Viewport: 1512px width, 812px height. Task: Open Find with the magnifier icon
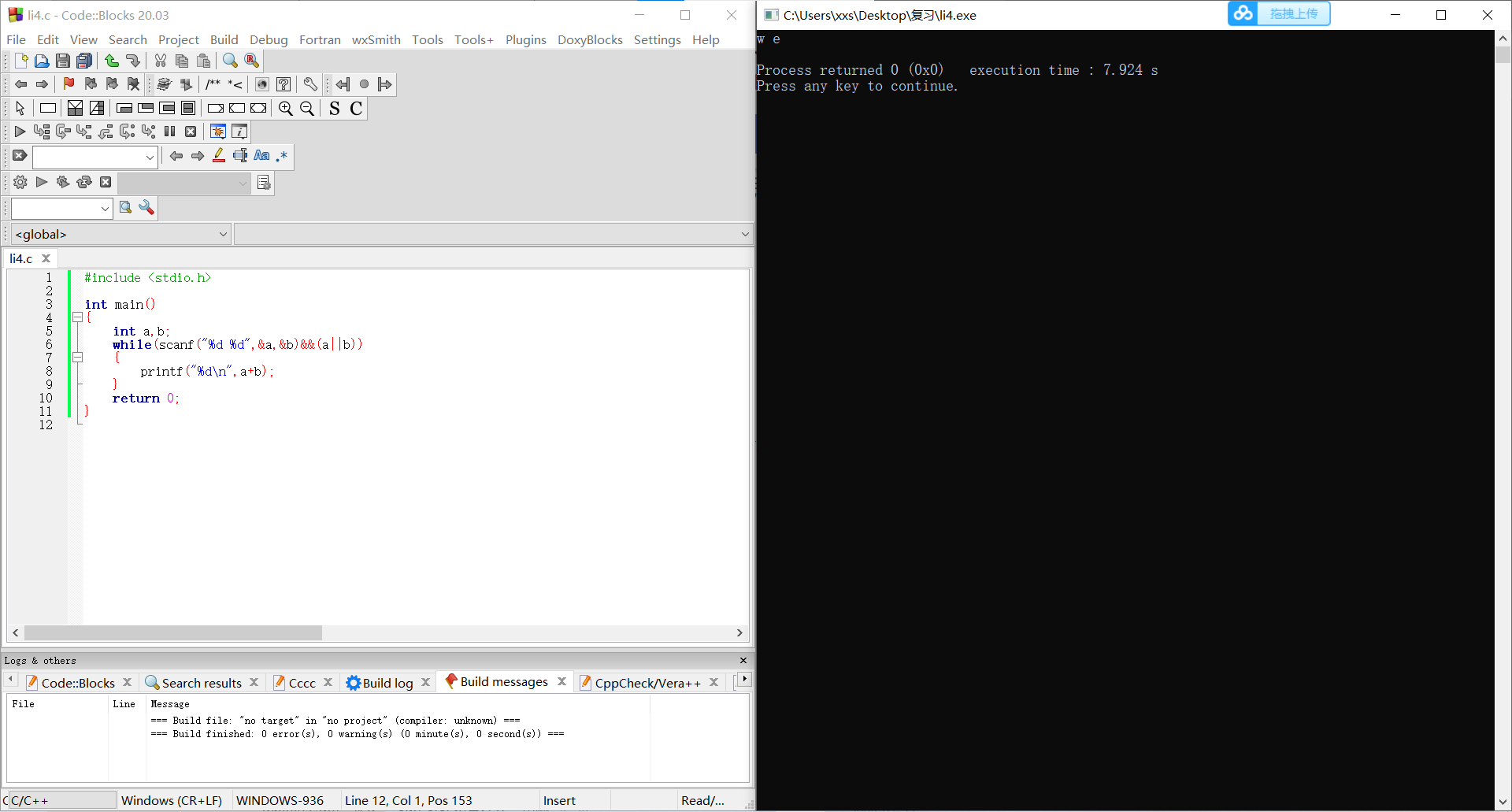[230, 61]
